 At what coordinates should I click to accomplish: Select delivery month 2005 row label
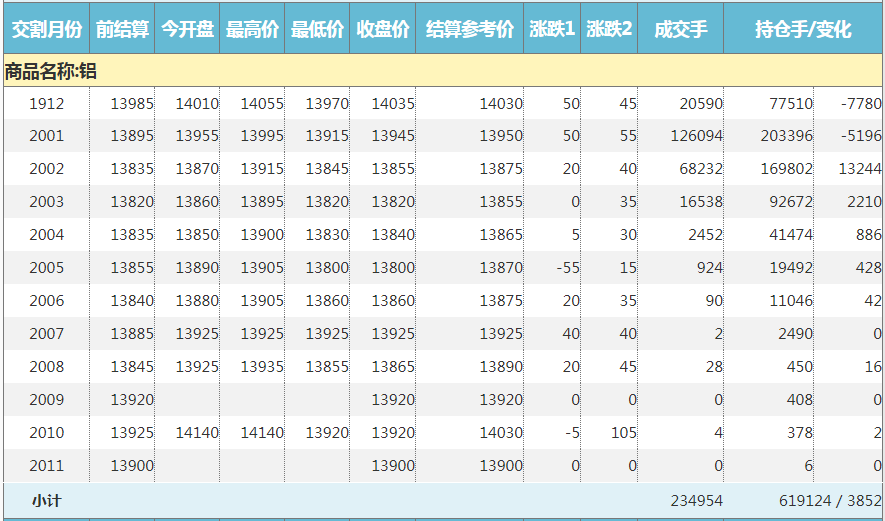point(46,268)
